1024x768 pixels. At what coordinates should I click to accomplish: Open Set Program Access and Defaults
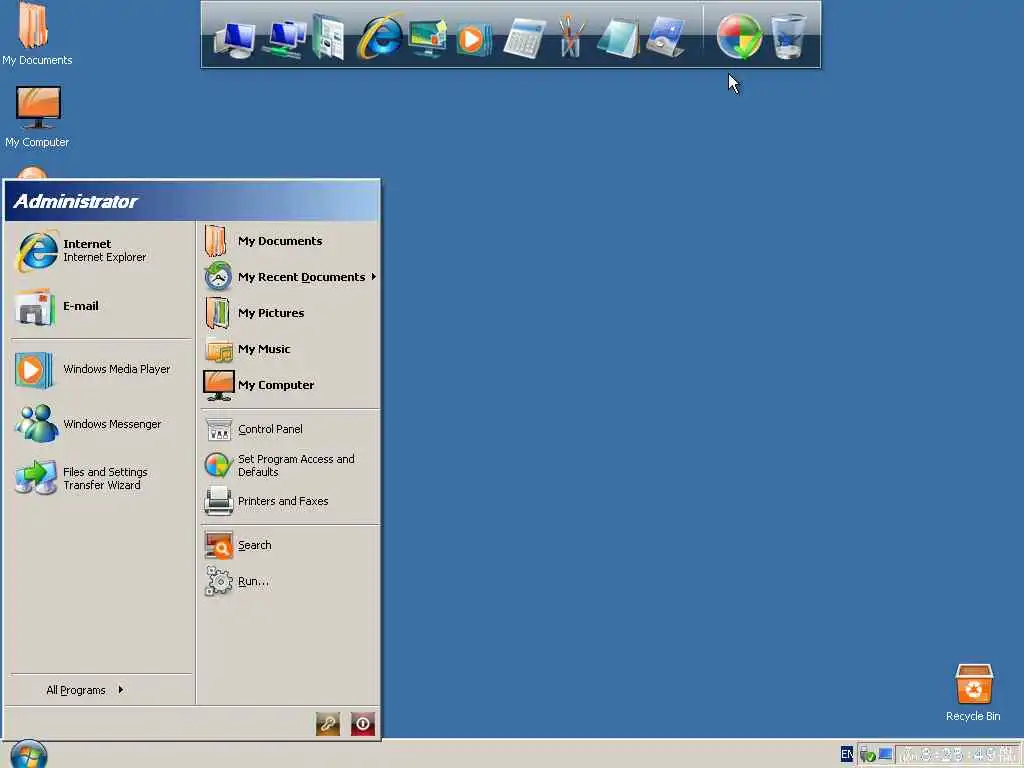(289, 466)
